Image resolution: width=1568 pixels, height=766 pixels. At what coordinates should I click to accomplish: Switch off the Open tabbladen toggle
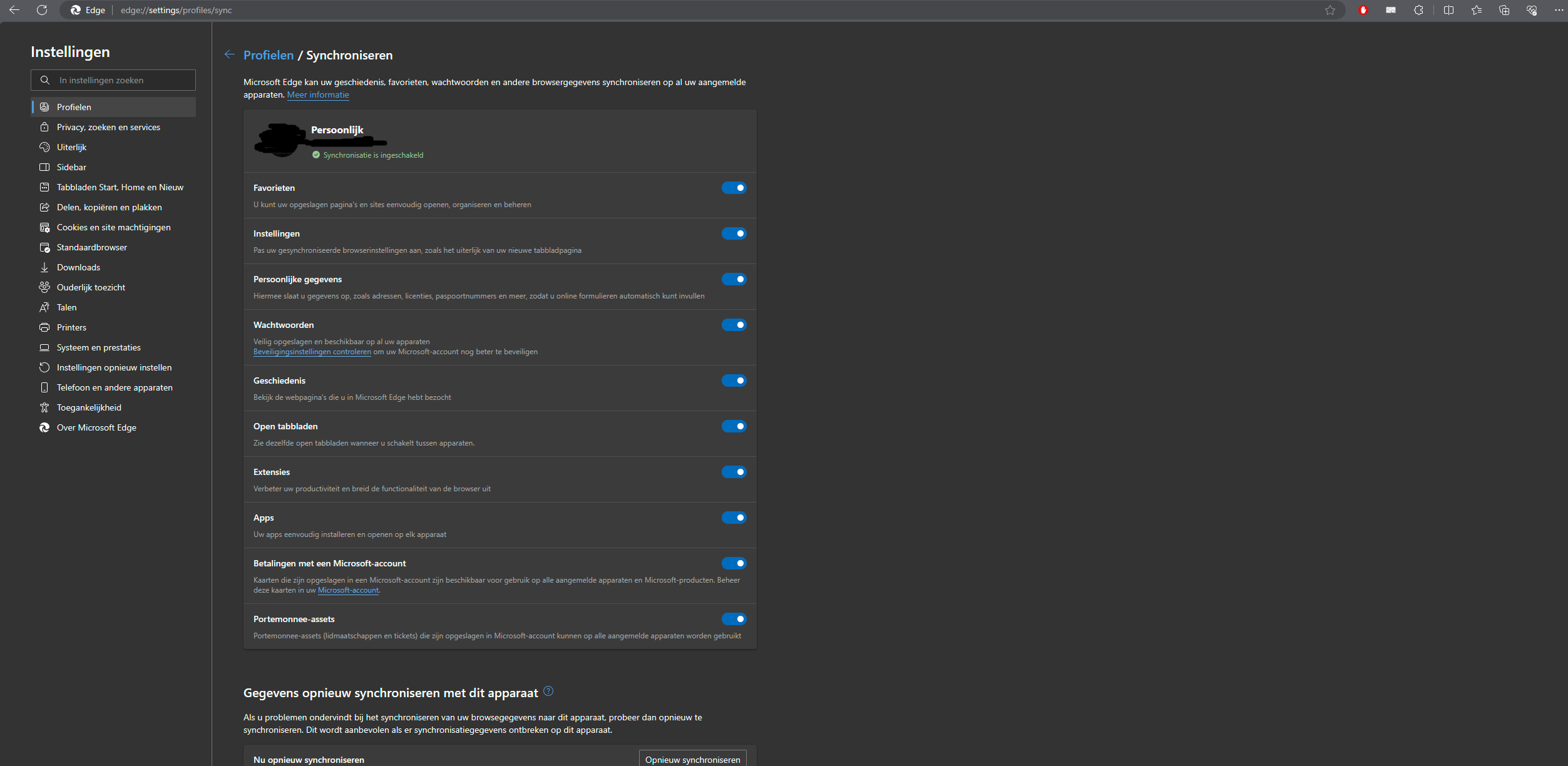pos(734,426)
